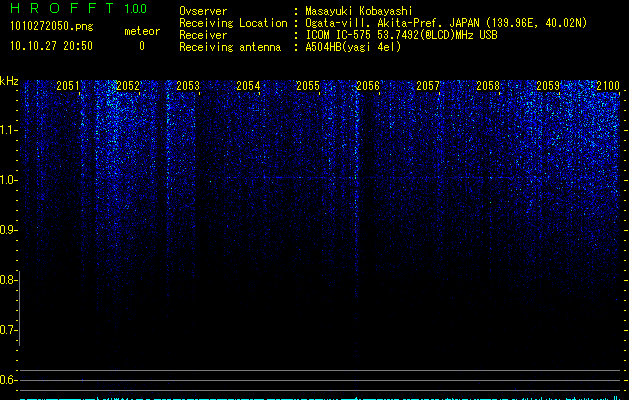The height and width of the screenshot is (400, 629).
Task: Click the timestamp 10.10.27 20:50
Action: tap(51, 46)
